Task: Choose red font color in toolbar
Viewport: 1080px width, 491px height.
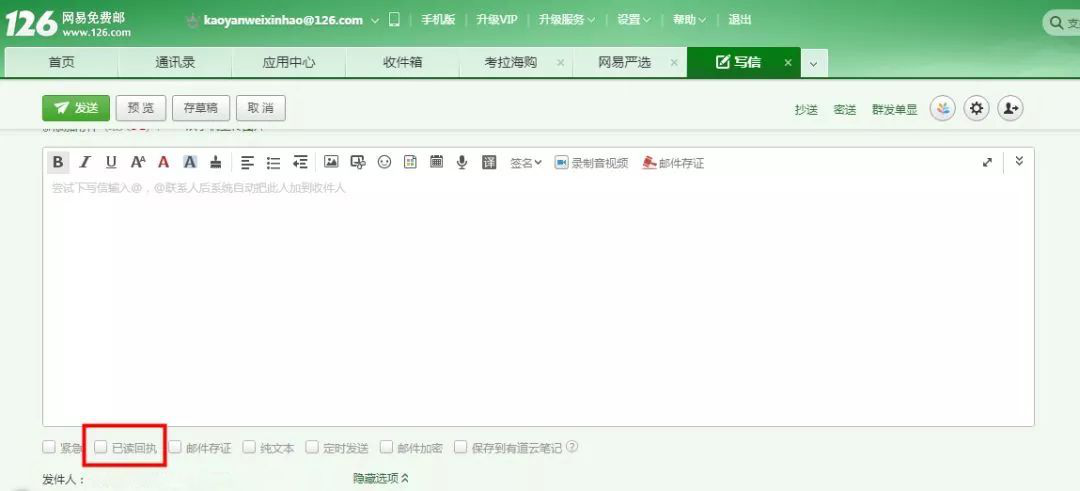Action: (x=163, y=162)
